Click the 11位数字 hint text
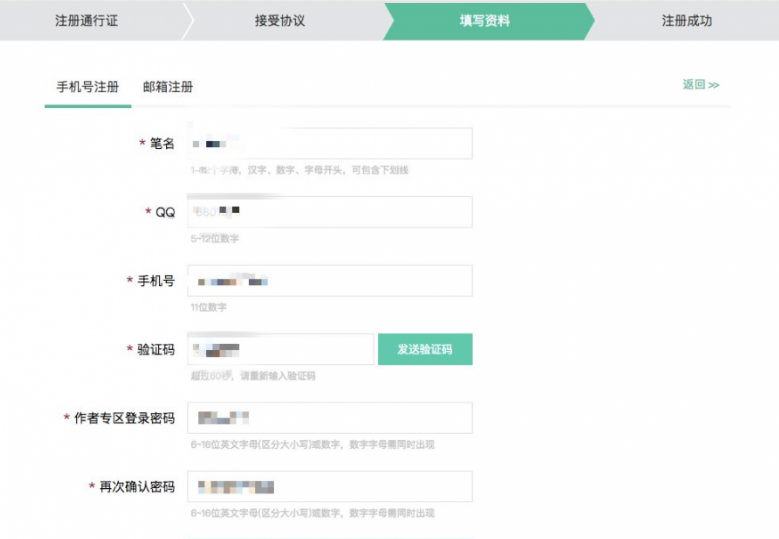 (209, 307)
